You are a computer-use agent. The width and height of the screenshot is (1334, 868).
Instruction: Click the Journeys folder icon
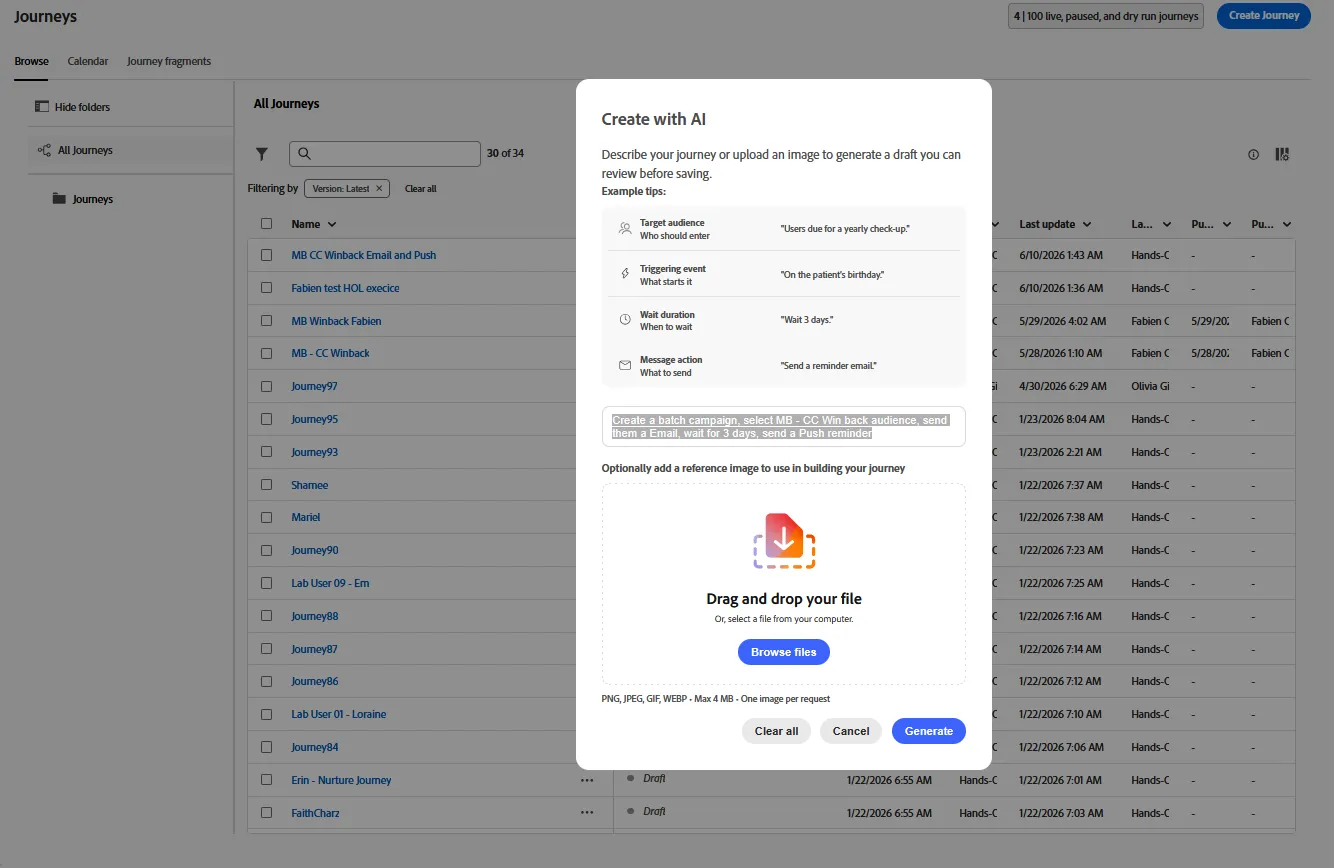(59, 199)
